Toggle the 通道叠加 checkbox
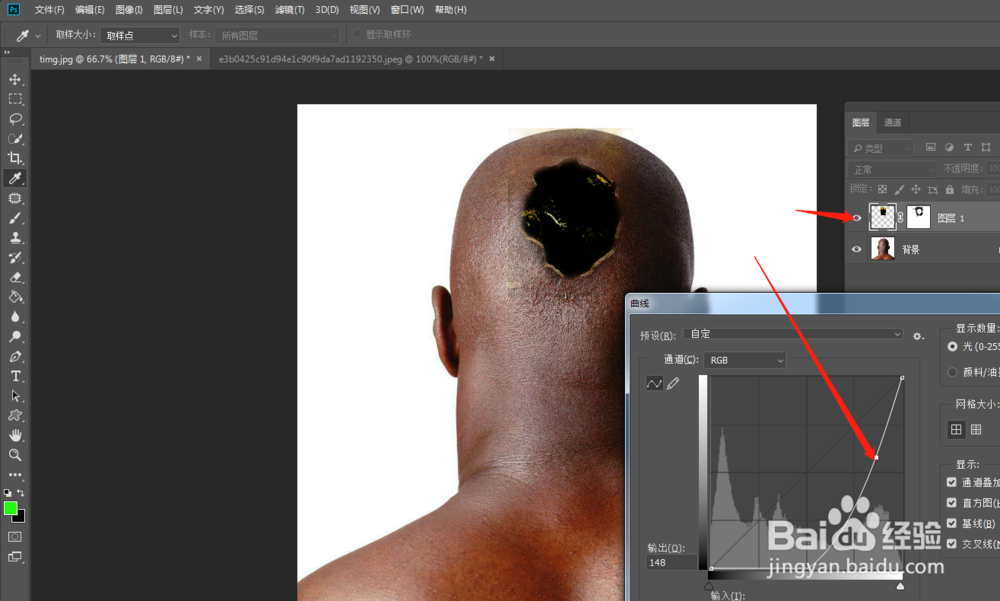 tap(952, 482)
